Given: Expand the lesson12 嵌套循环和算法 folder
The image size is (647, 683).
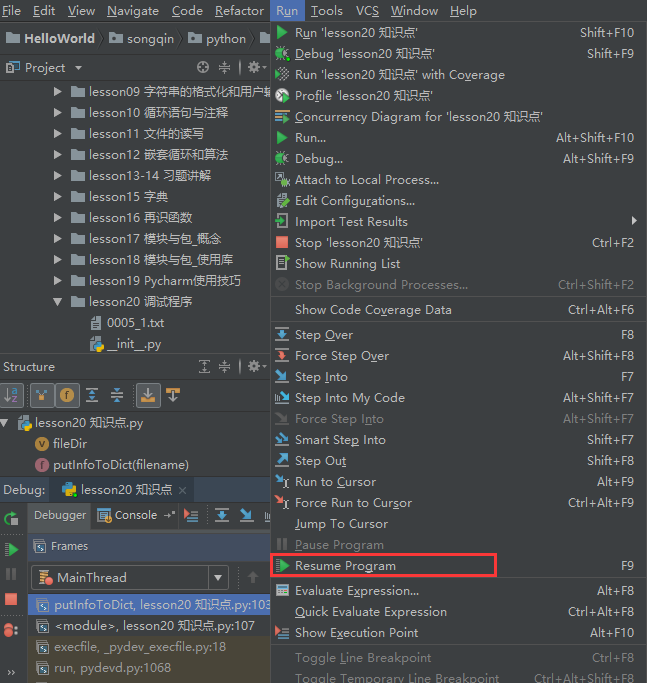Looking at the screenshot, I should point(57,154).
